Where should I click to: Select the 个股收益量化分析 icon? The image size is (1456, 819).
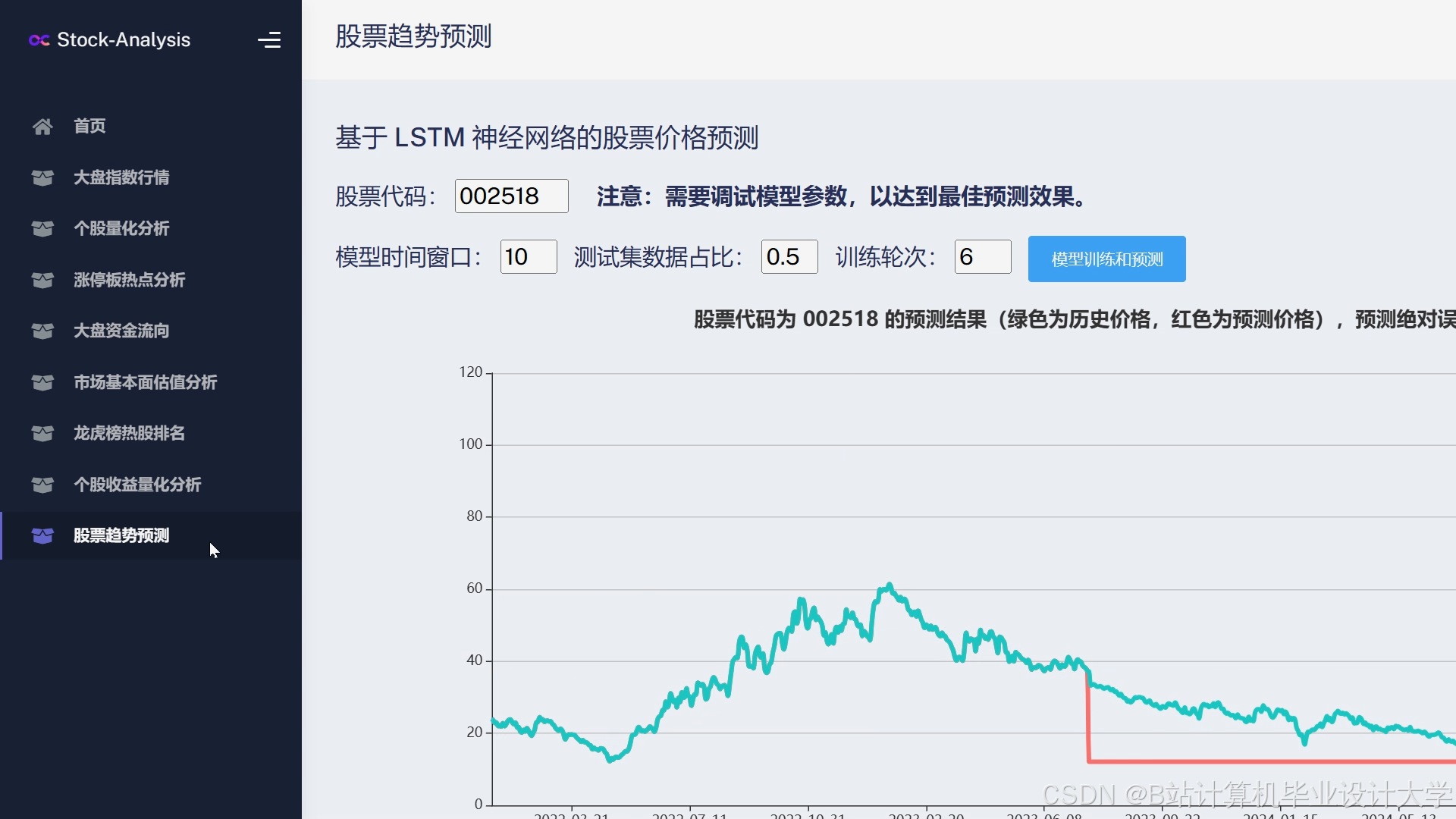(42, 485)
